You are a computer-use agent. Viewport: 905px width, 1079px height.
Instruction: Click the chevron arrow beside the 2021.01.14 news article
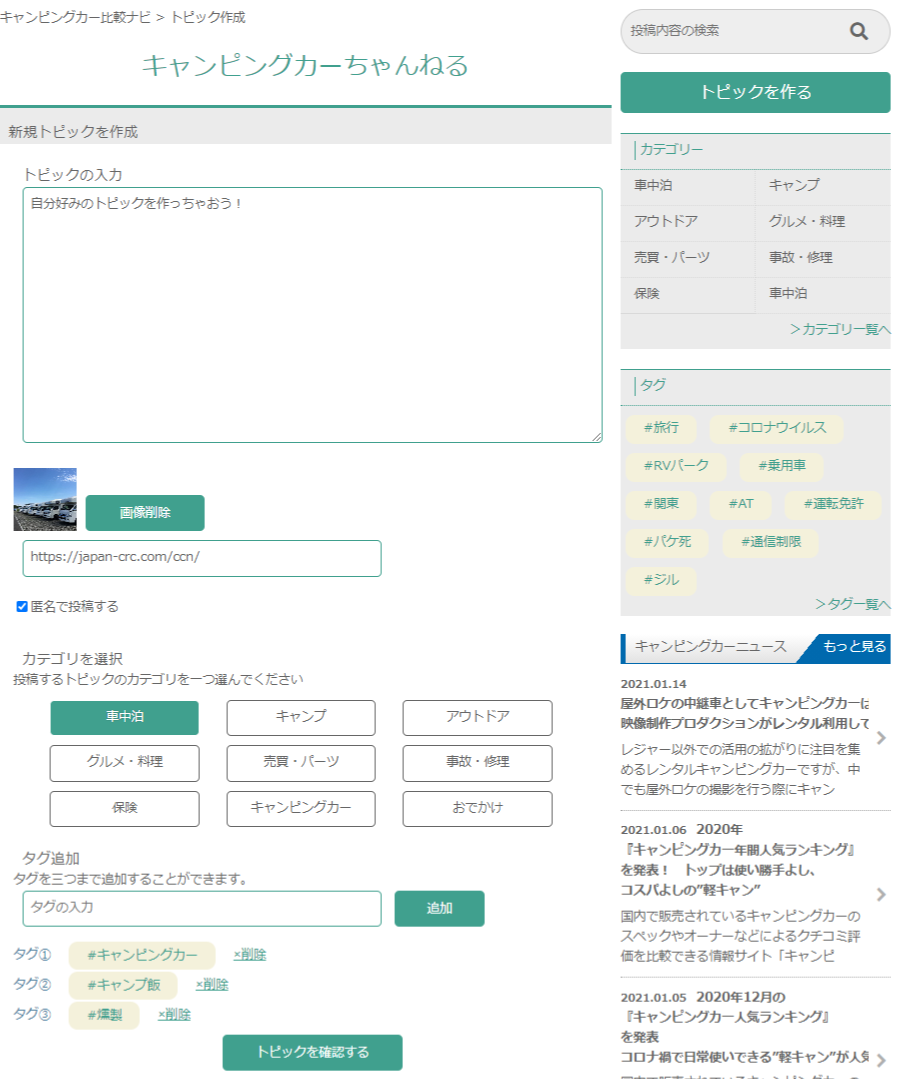tap(880, 738)
